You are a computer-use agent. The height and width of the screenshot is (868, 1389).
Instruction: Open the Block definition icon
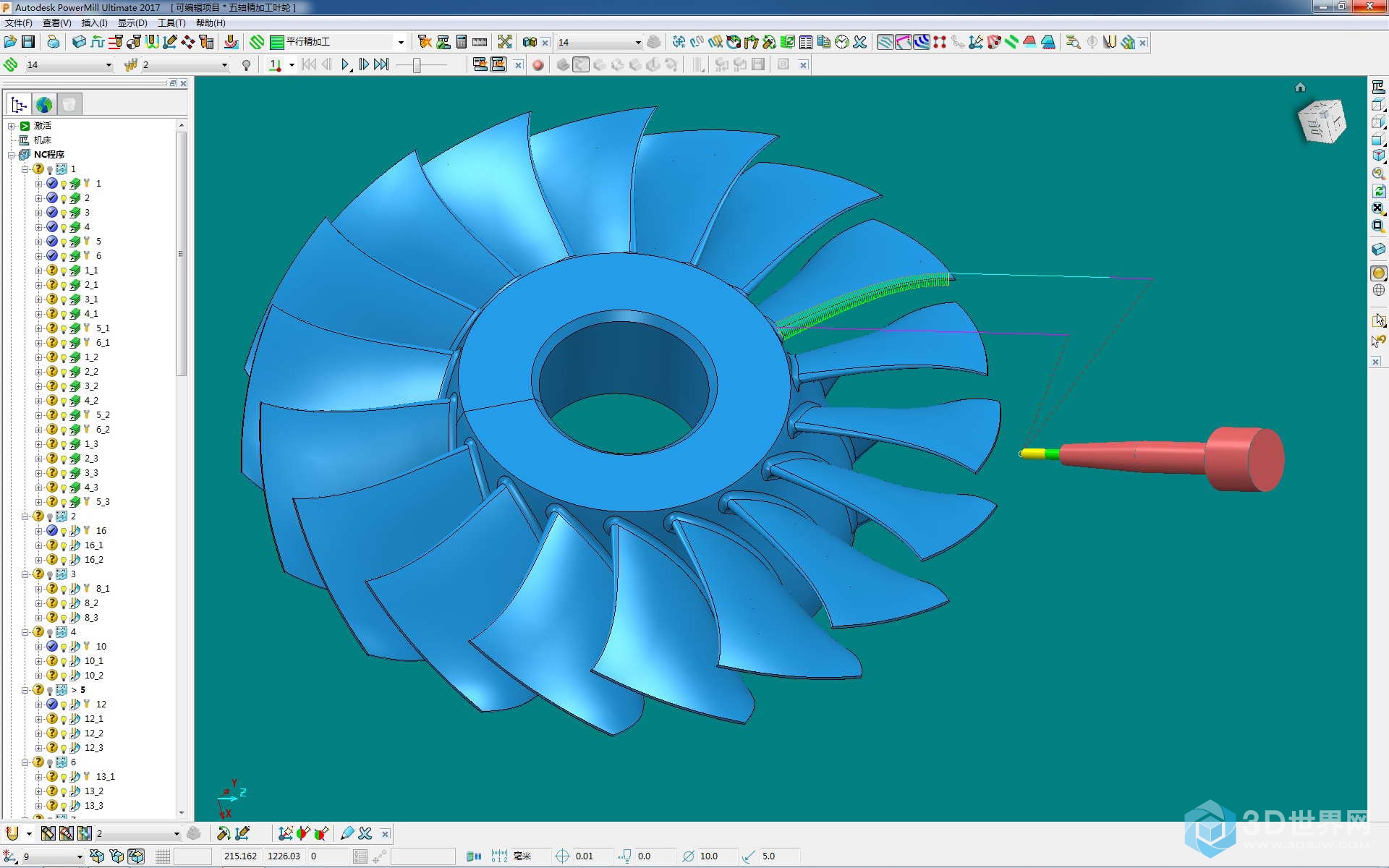[79, 42]
